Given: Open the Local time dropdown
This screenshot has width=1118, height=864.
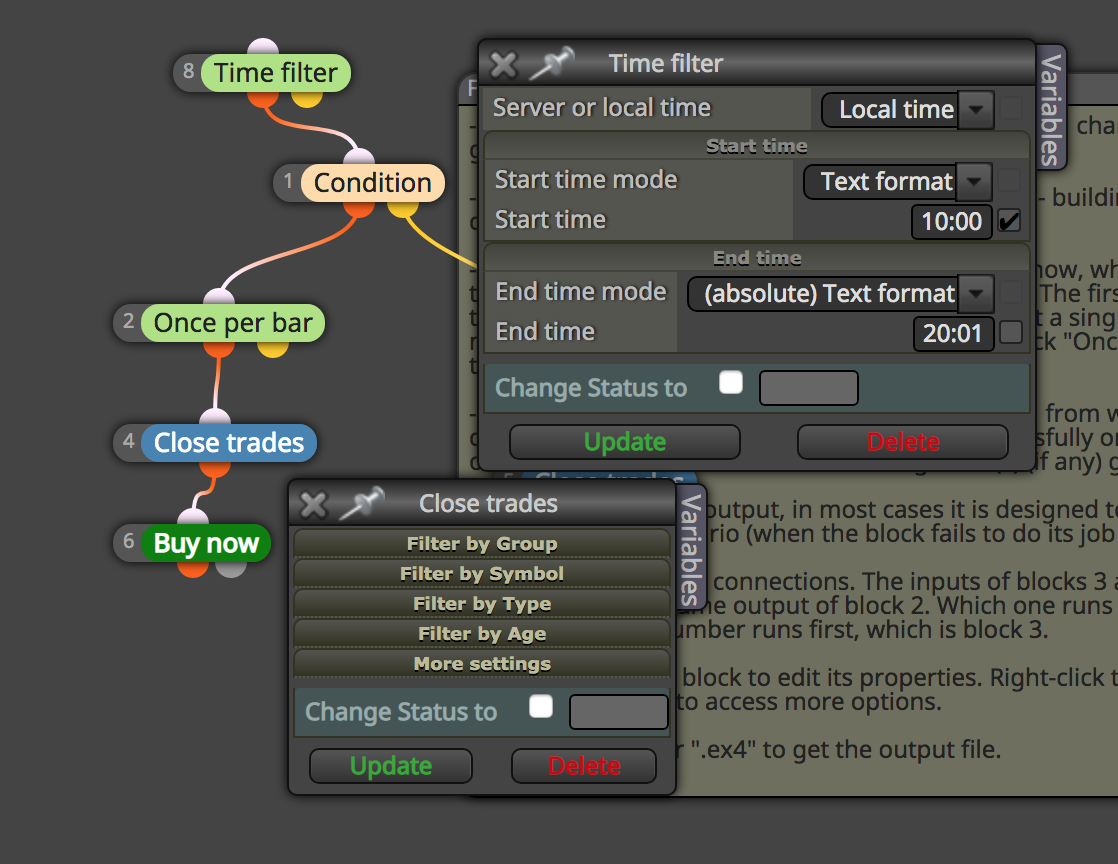Looking at the screenshot, I should (907, 110).
